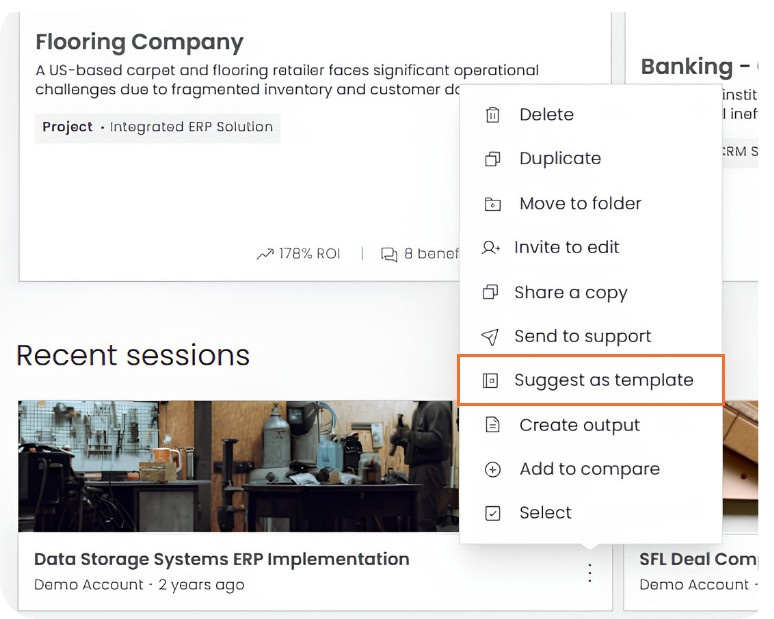Click the Share a copy icon
Image resolution: width=774 pixels, height=619 pixels.
(x=490, y=292)
